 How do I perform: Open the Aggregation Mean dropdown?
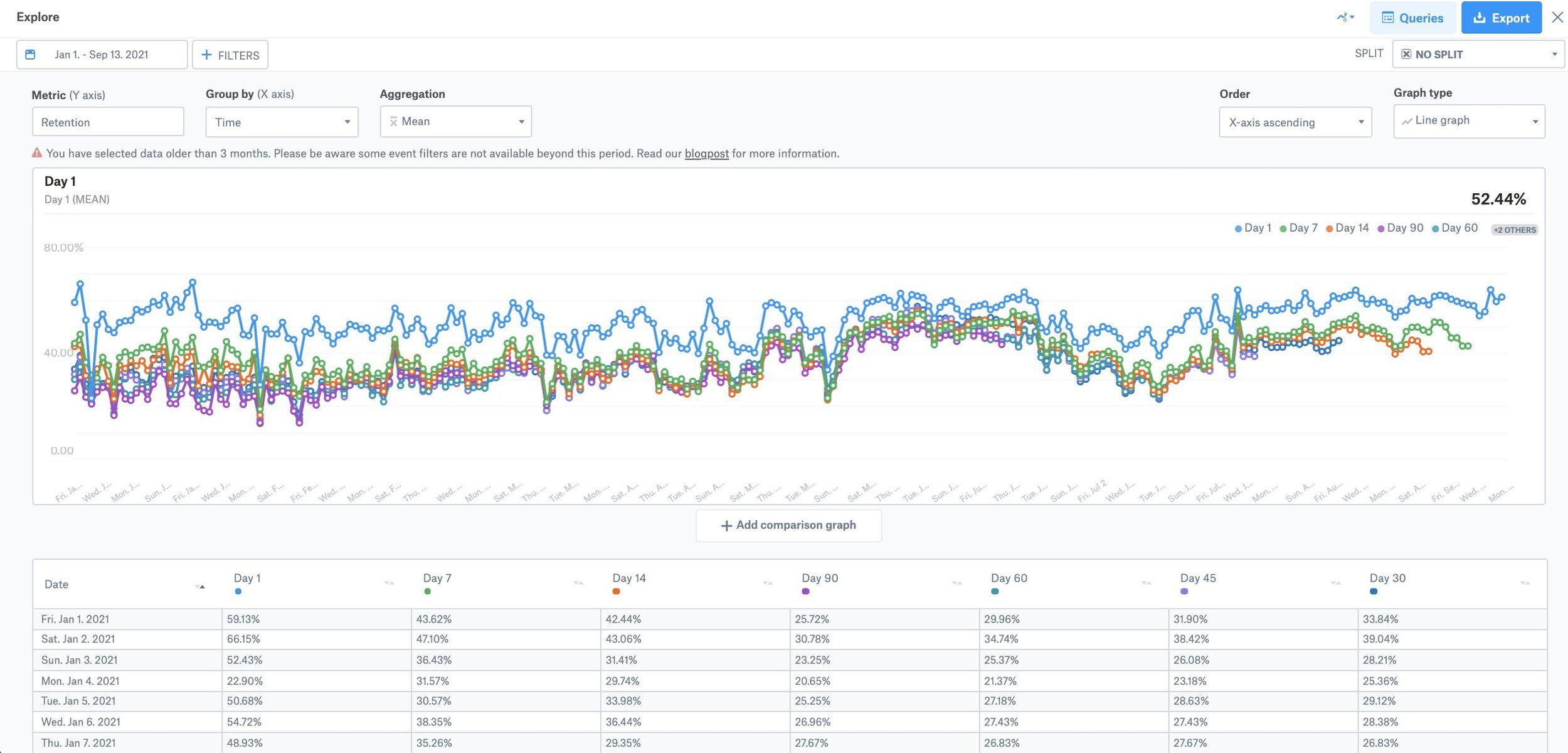pos(455,122)
